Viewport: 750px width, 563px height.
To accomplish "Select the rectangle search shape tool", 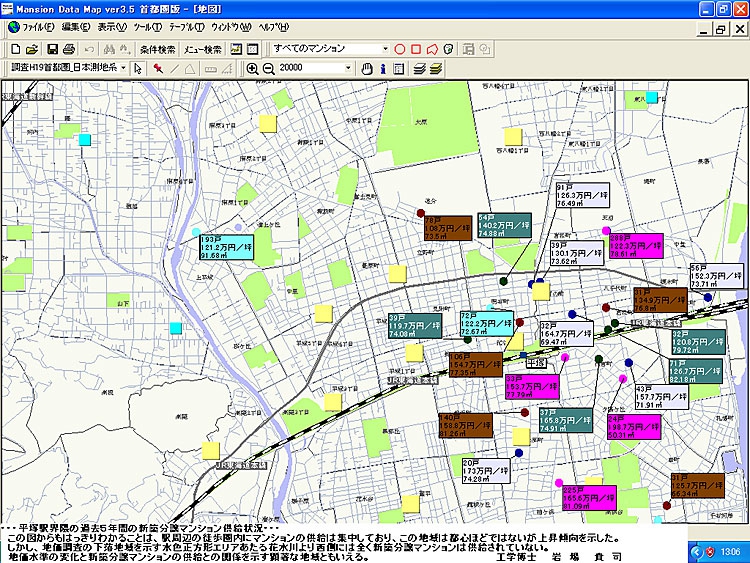I will tap(416, 49).
